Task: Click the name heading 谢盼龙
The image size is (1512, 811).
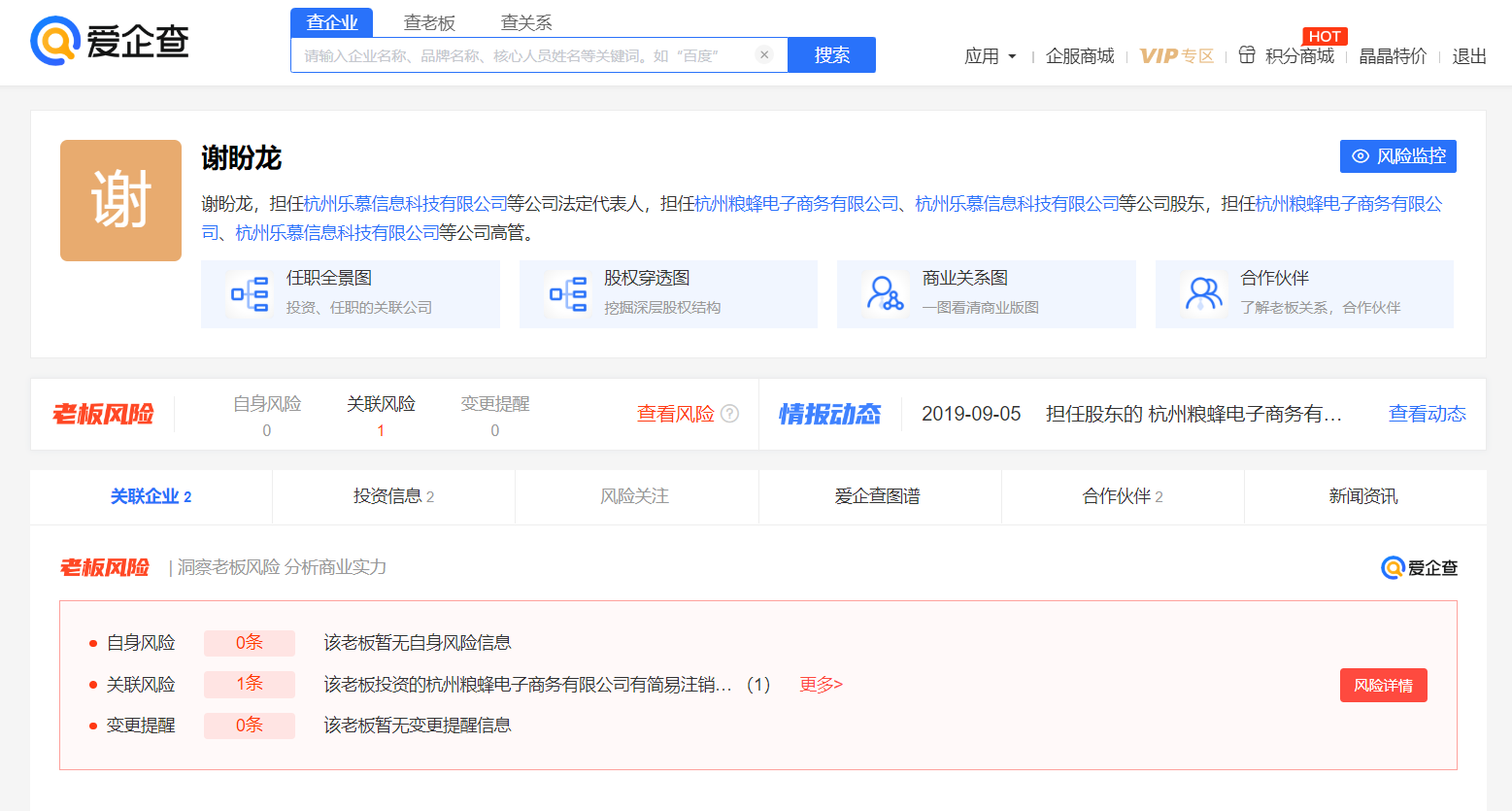Action: click(x=241, y=158)
